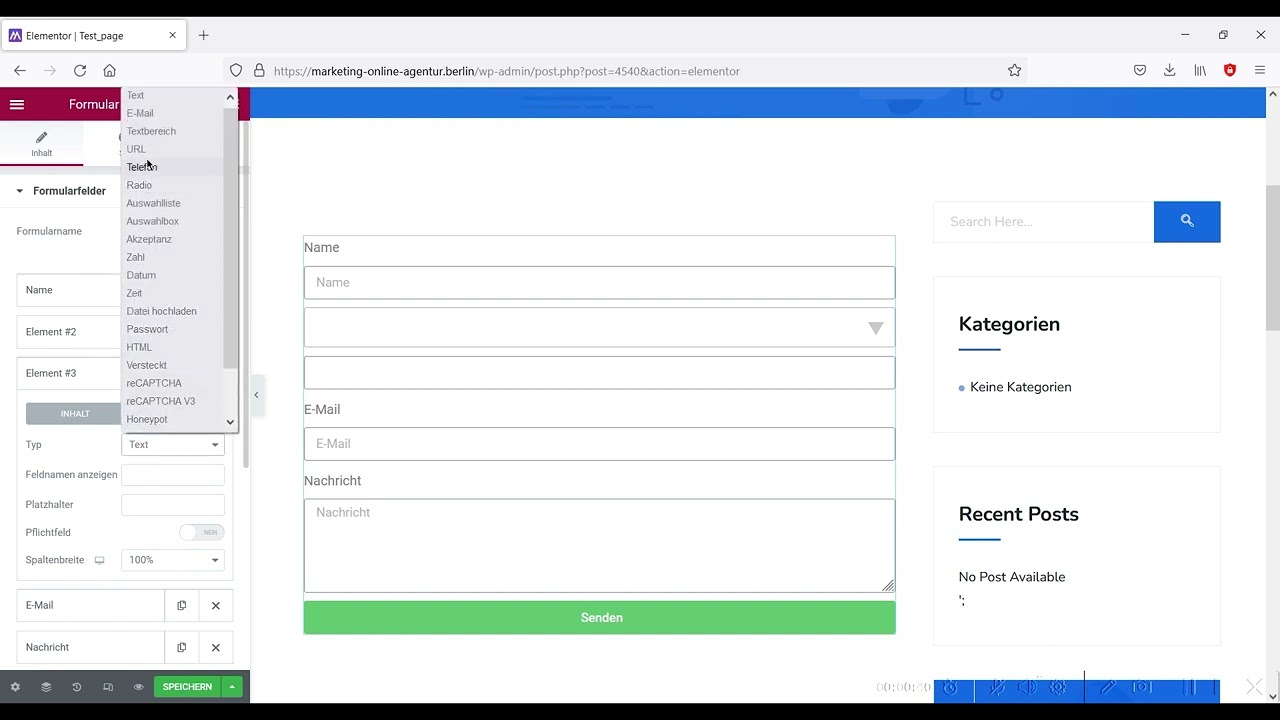Image resolution: width=1280 pixels, height=720 pixels.
Task: Switch responsive mode icon
Action: coord(108,687)
